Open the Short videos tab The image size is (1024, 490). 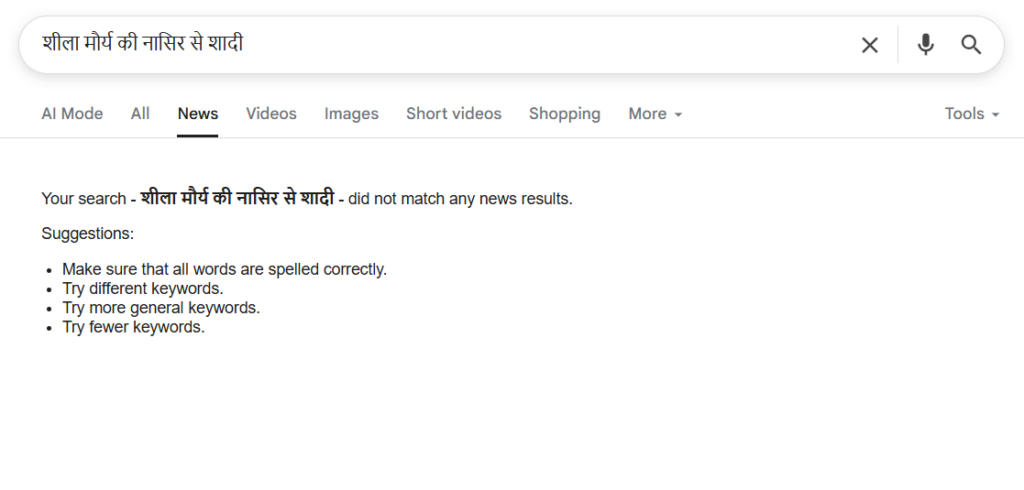click(x=454, y=114)
